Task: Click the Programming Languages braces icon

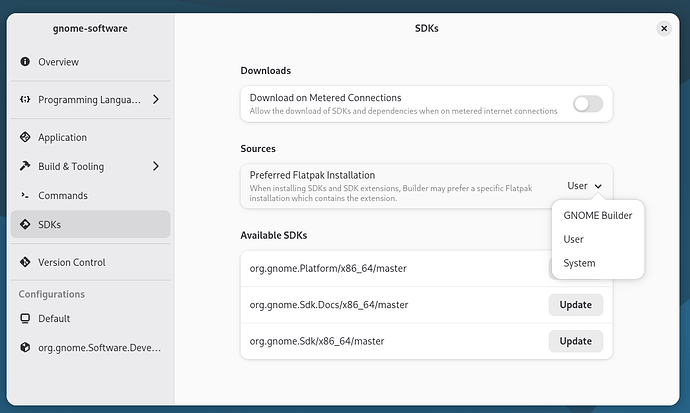Action: [x=25, y=99]
